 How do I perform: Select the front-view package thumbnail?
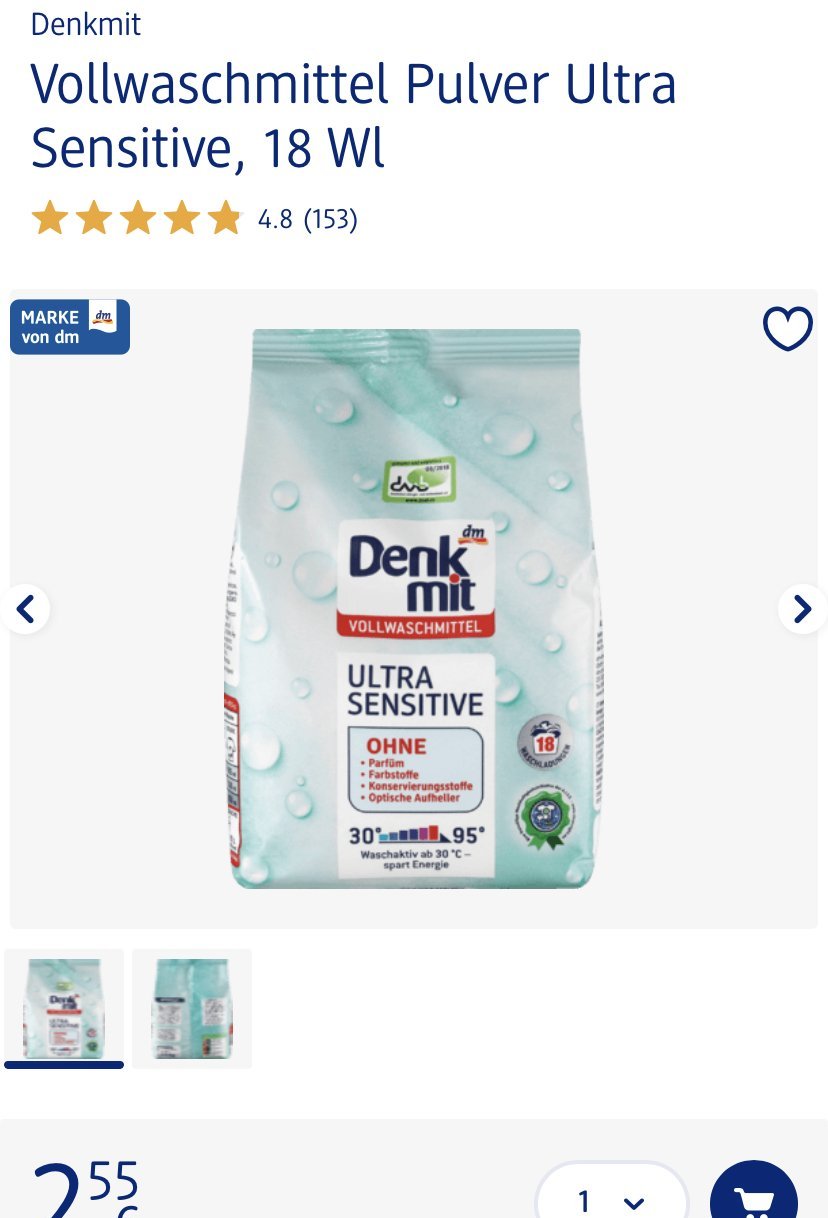pos(64,1008)
